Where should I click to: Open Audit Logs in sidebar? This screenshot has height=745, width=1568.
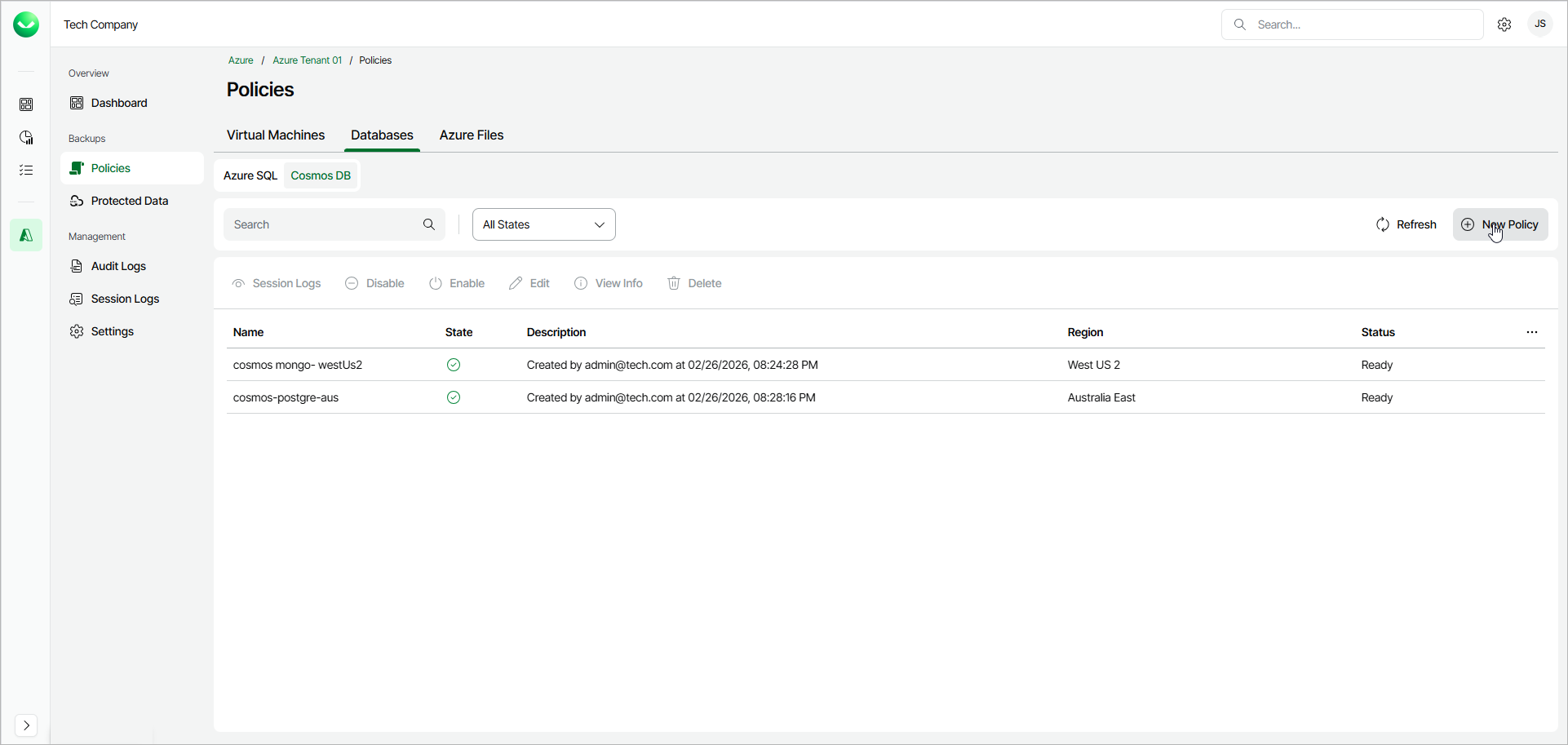coord(118,266)
